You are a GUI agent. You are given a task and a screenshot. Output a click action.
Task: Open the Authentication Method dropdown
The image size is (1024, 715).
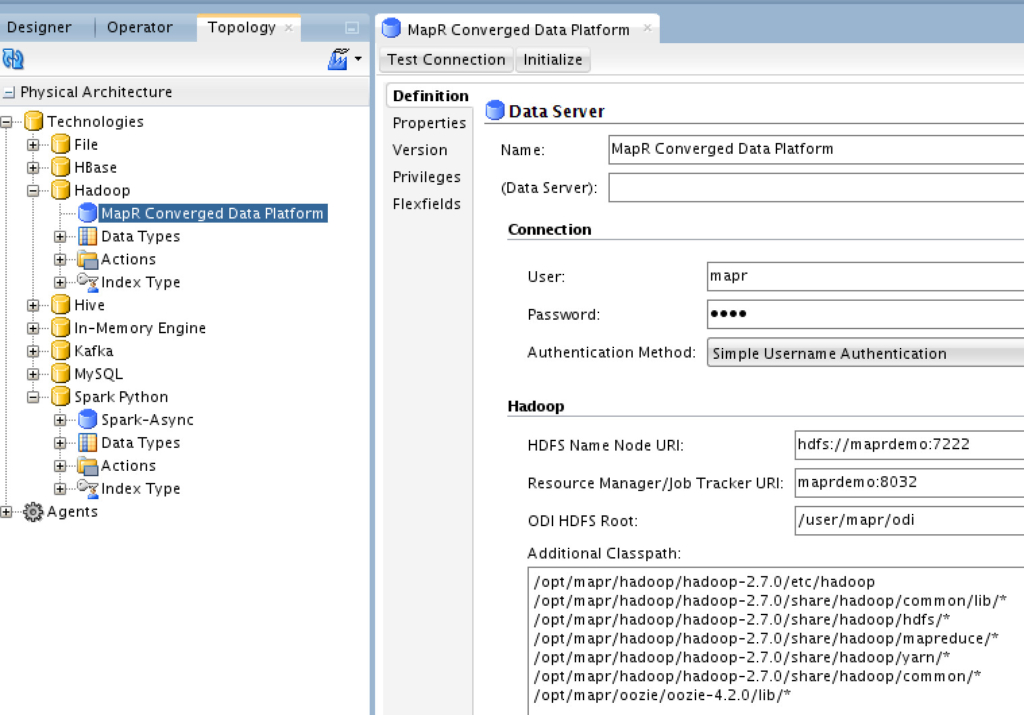[865, 353]
